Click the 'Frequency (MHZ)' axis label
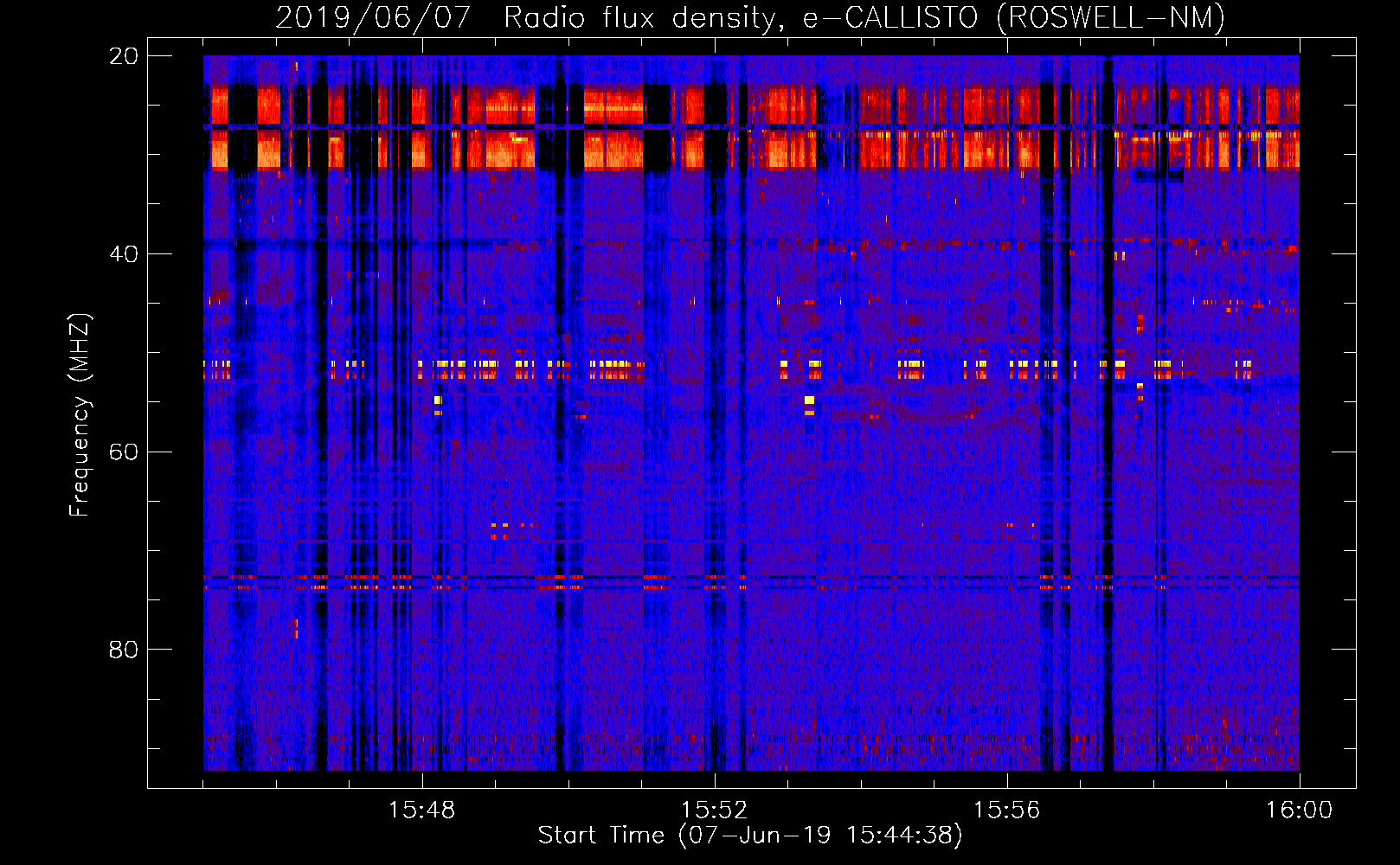This screenshot has width=1400, height=865. pos(80,416)
